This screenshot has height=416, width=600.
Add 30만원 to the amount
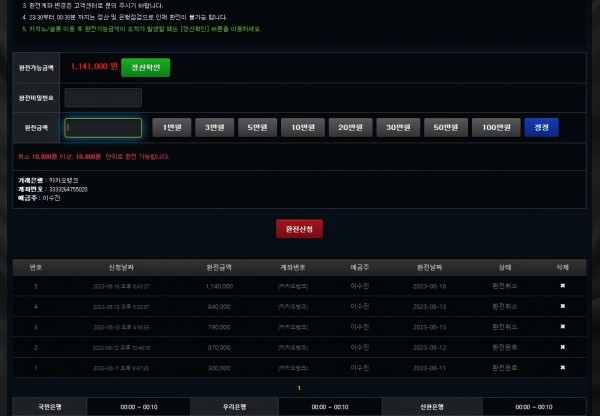point(398,127)
